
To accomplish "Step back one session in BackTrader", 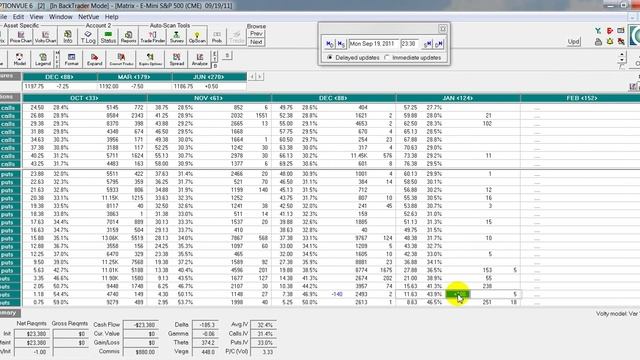I will point(341,44).
